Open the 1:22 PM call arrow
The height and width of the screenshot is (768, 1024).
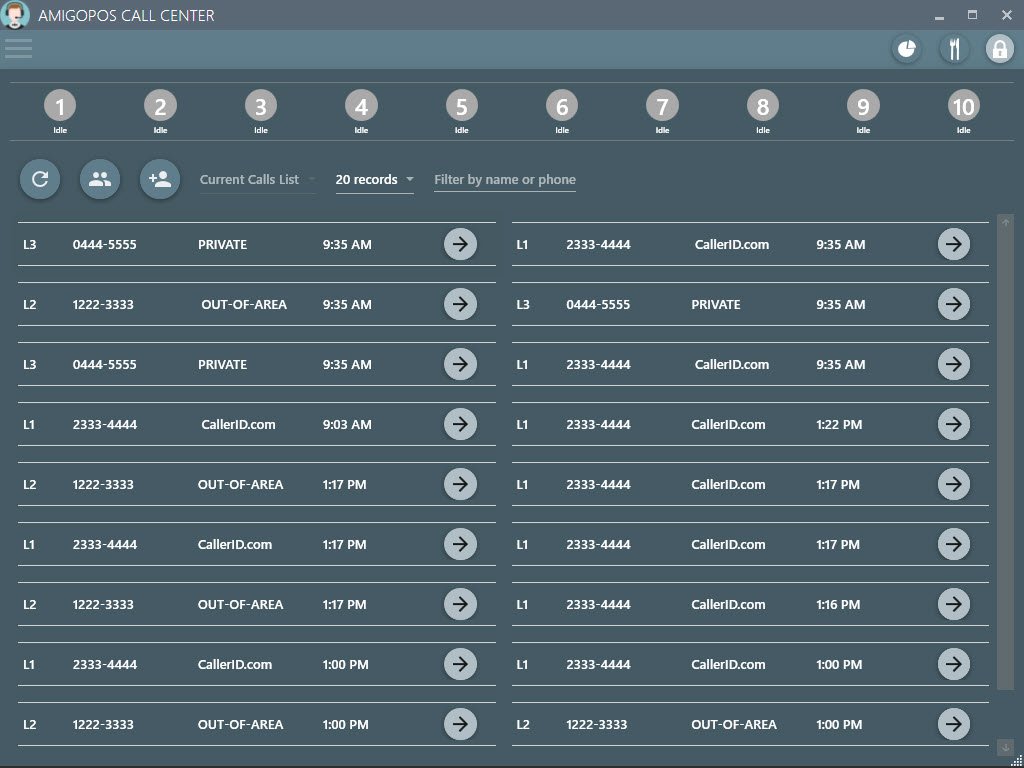click(954, 424)
